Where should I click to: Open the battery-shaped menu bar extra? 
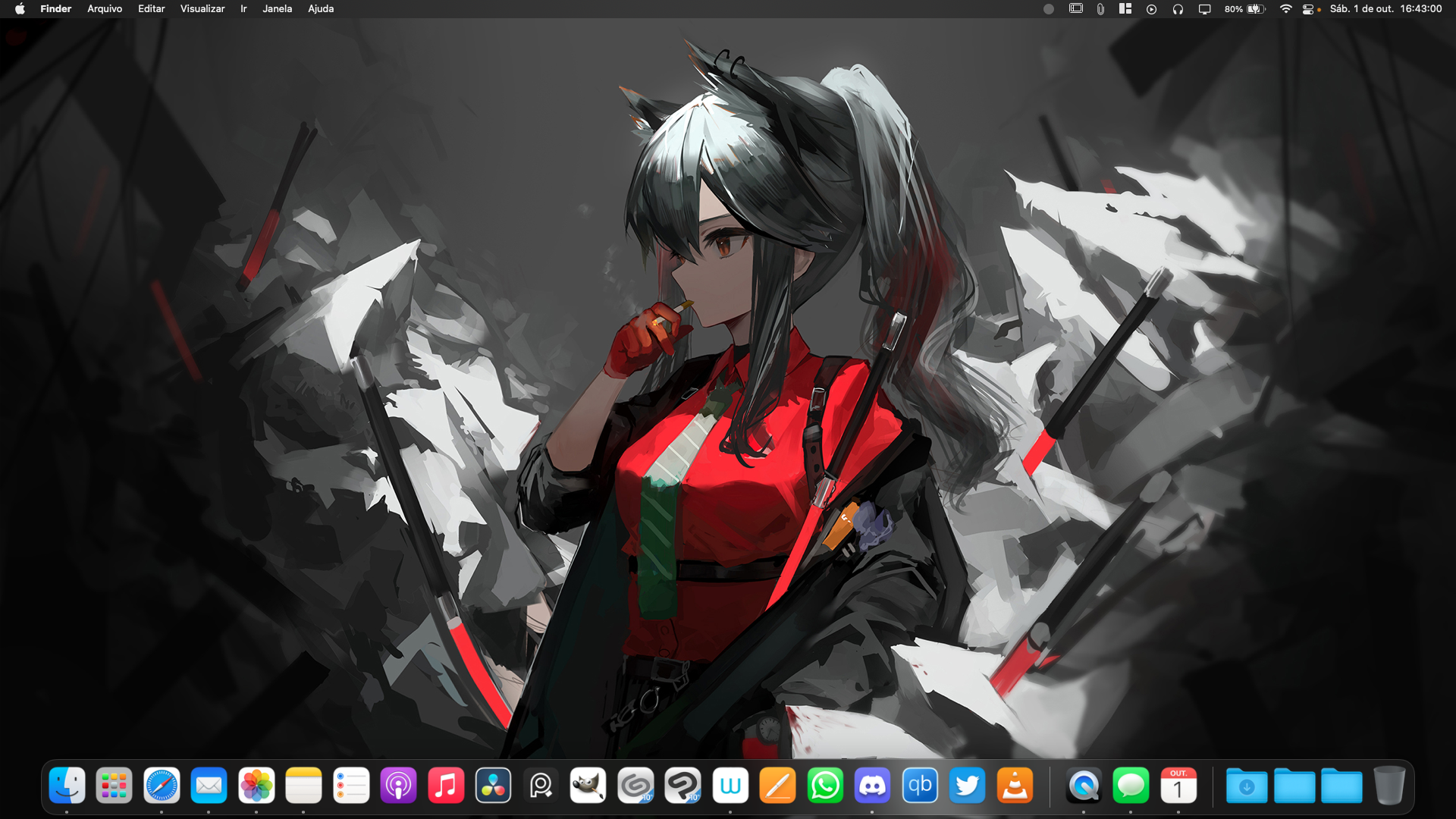coord(1076,9)
